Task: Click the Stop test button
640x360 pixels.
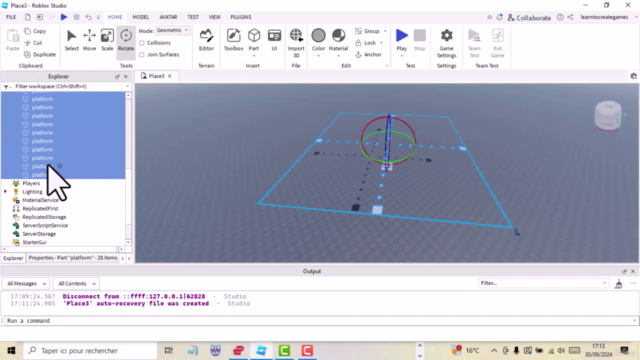Action: pyautogui.click(x=420, y=40)
